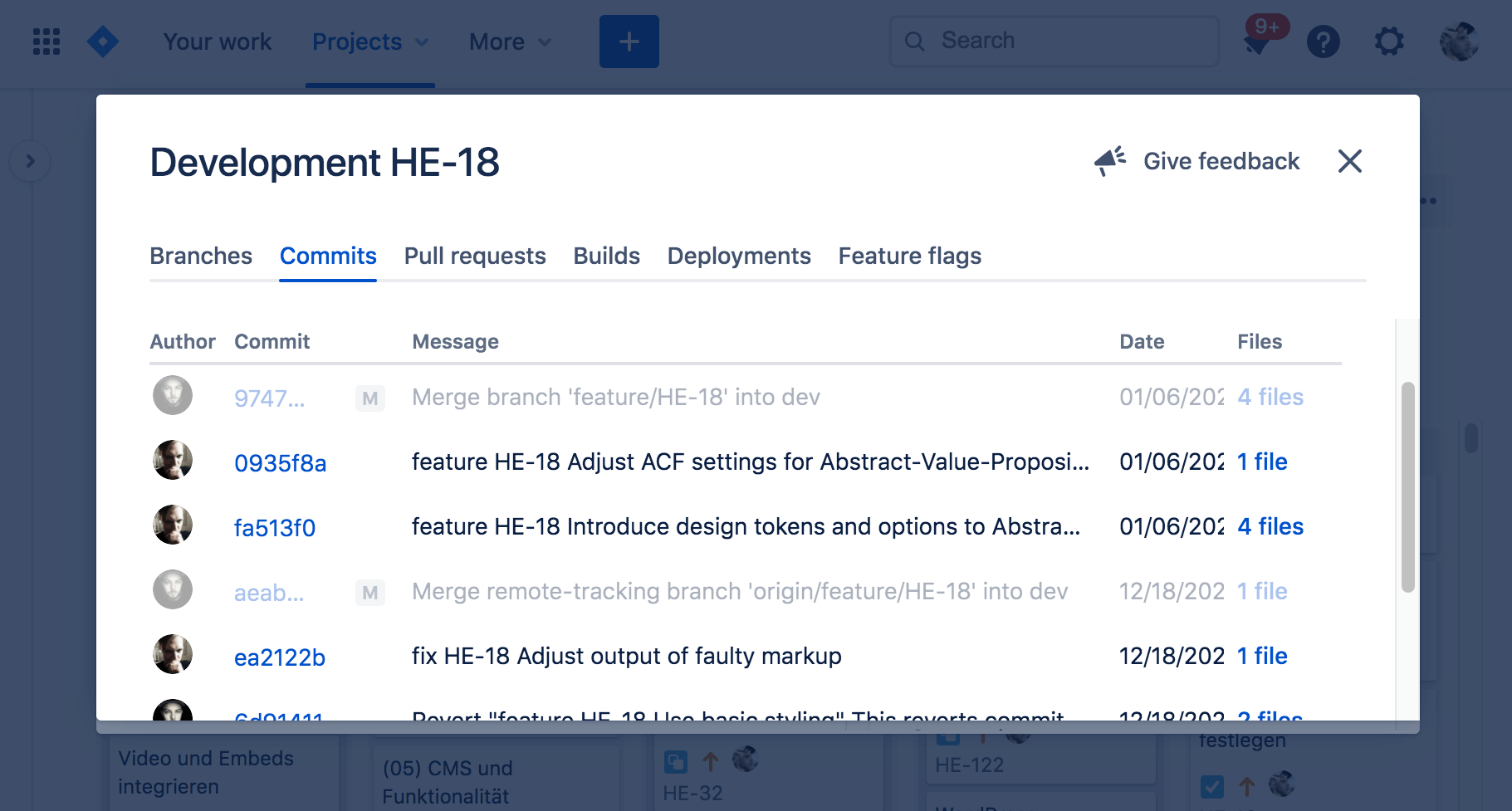
Task: Open commit link fa513f0
Action: (275, 528)
